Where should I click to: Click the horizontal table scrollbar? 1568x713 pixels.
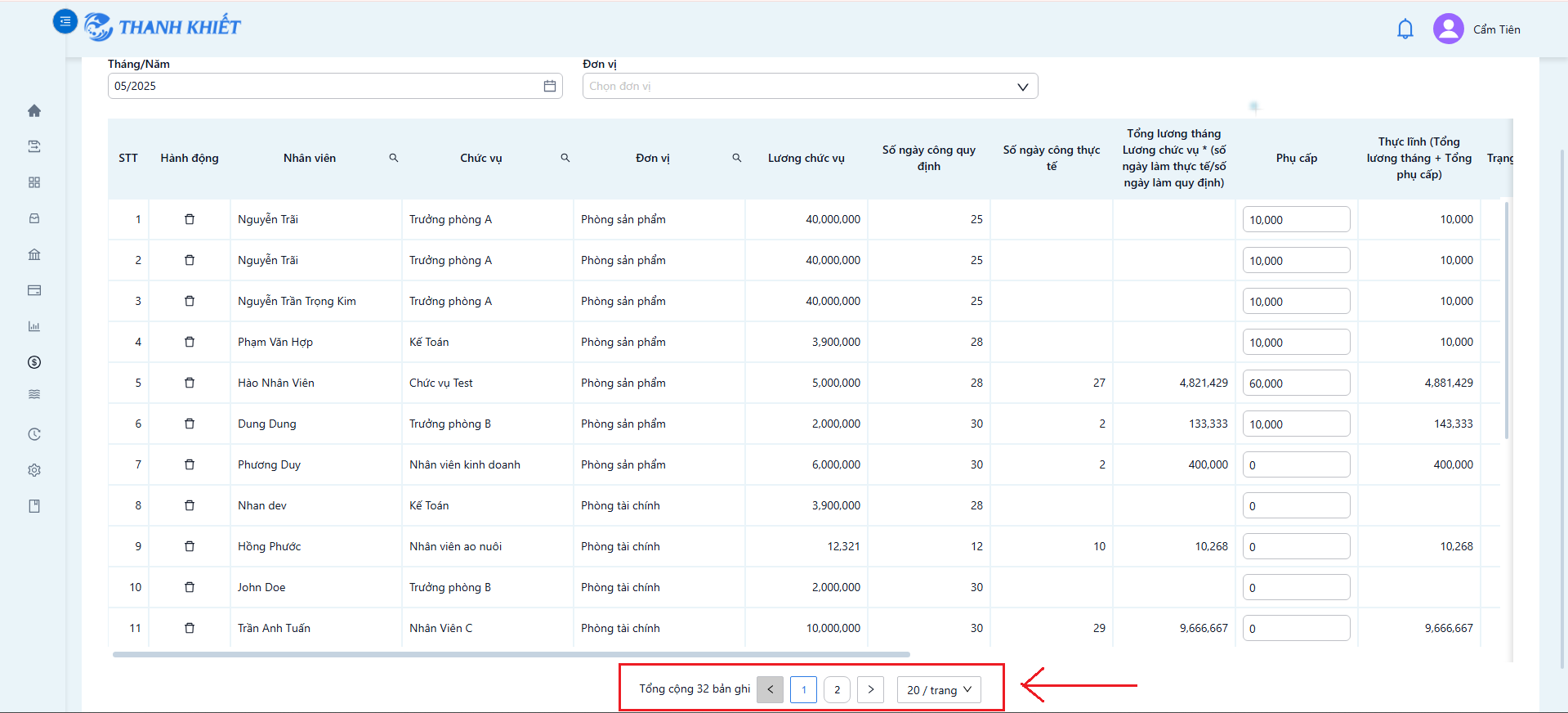[511, 654]
